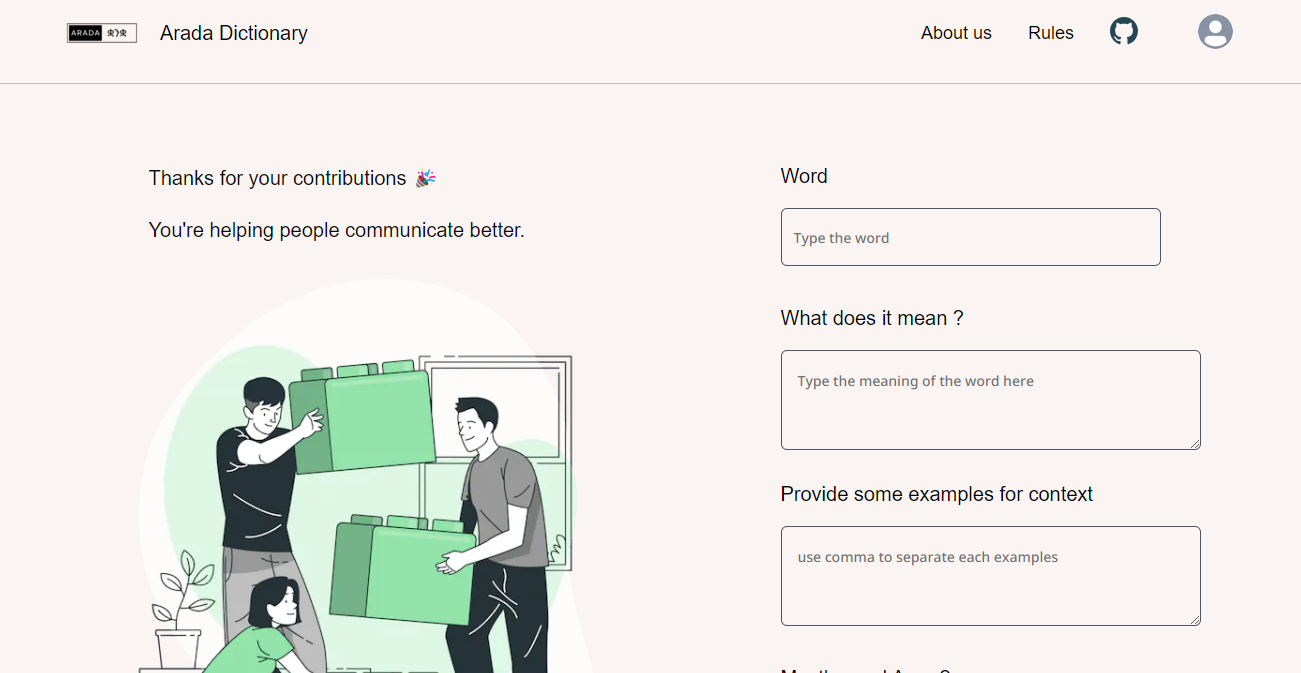Open the Rules page

click(1050, 33)
